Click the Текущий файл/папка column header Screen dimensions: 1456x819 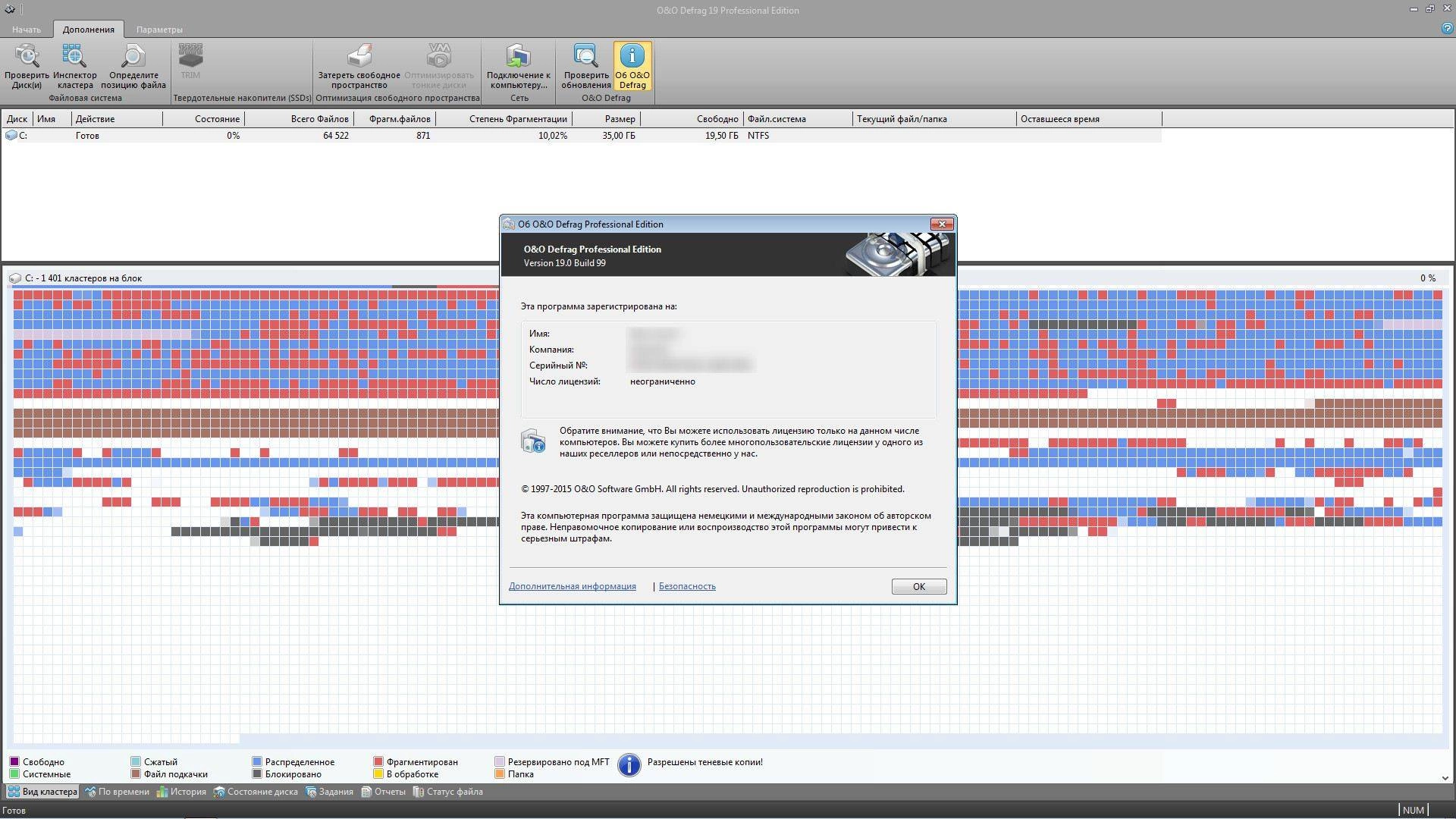point(935,119)
